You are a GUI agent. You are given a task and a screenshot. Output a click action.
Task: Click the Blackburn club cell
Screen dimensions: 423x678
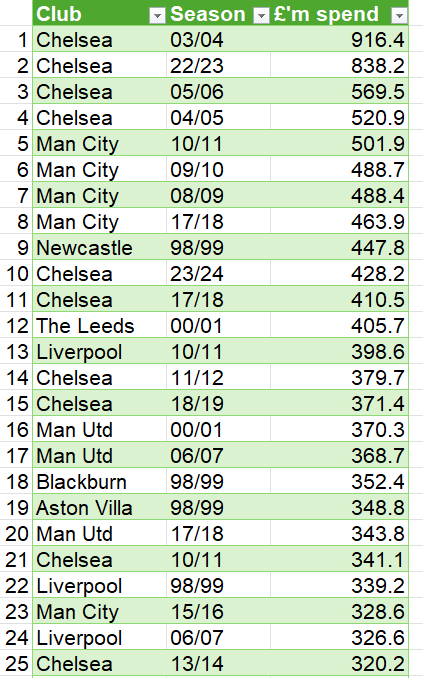[99, 481]
